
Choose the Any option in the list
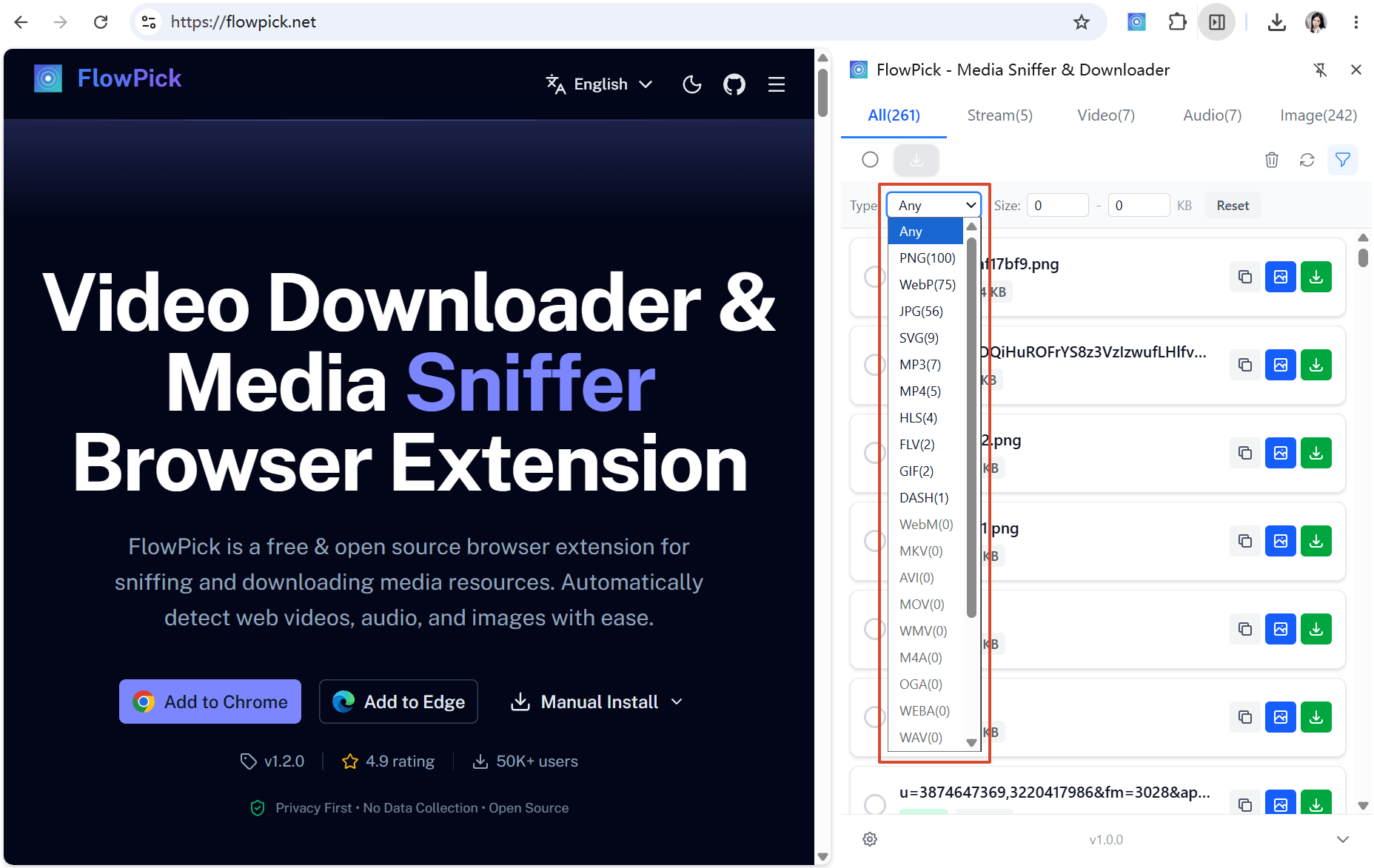(x=925, y=232)
